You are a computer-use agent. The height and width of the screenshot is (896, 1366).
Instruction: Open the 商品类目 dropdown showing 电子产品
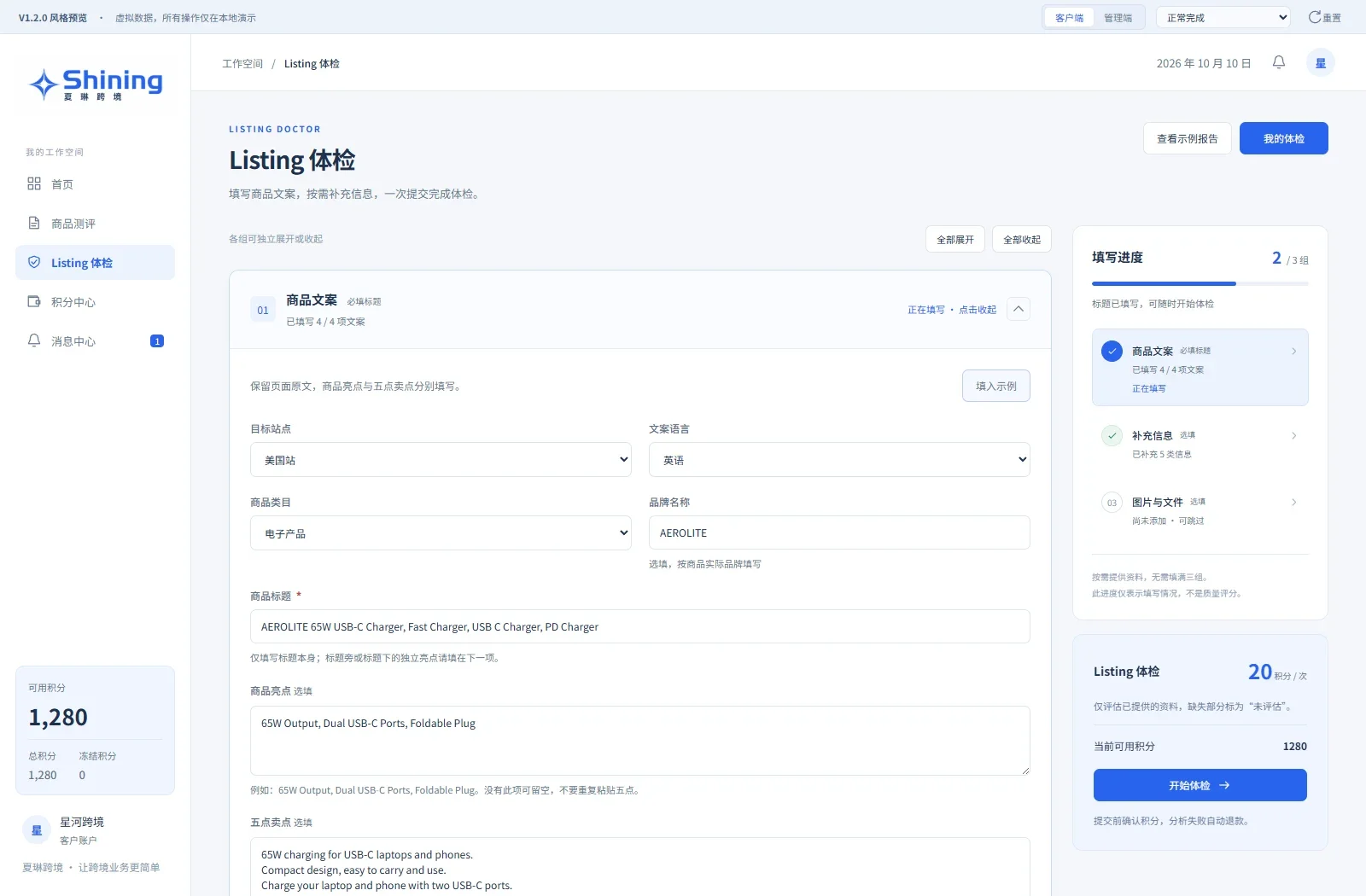[441, 533]
